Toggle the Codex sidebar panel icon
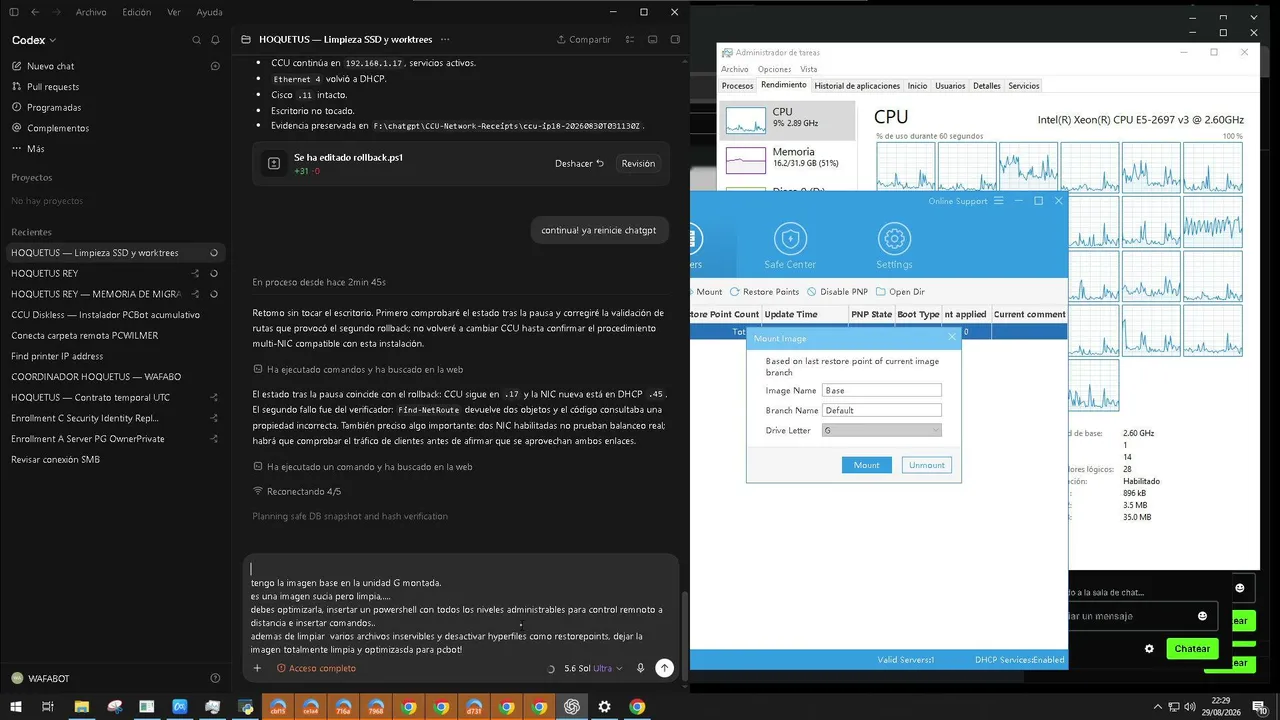This screenshot has height=720, width=1280. [15, 12]
